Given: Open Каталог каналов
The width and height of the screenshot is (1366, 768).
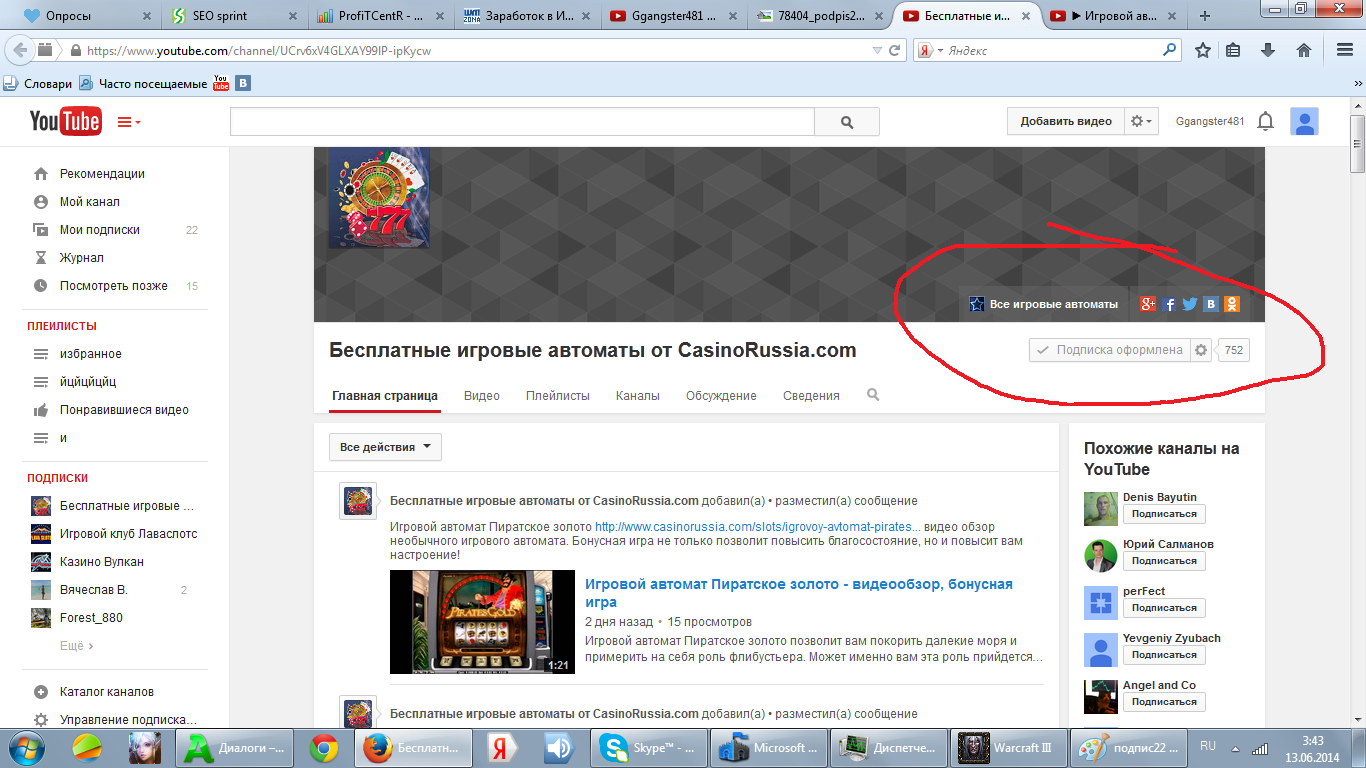Looking at the screenshot, I should pos(106,691).
